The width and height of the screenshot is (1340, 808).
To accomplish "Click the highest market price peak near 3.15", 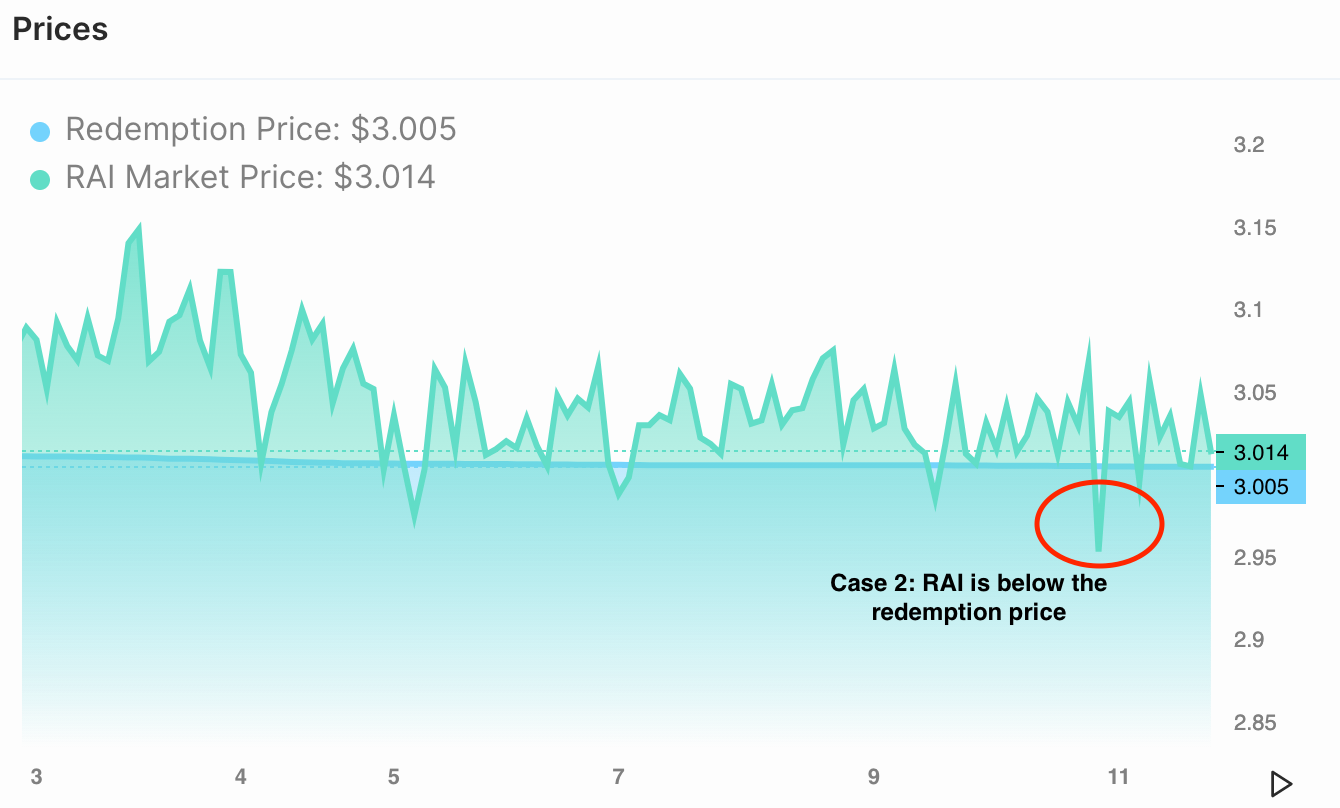I will [138, 228].
